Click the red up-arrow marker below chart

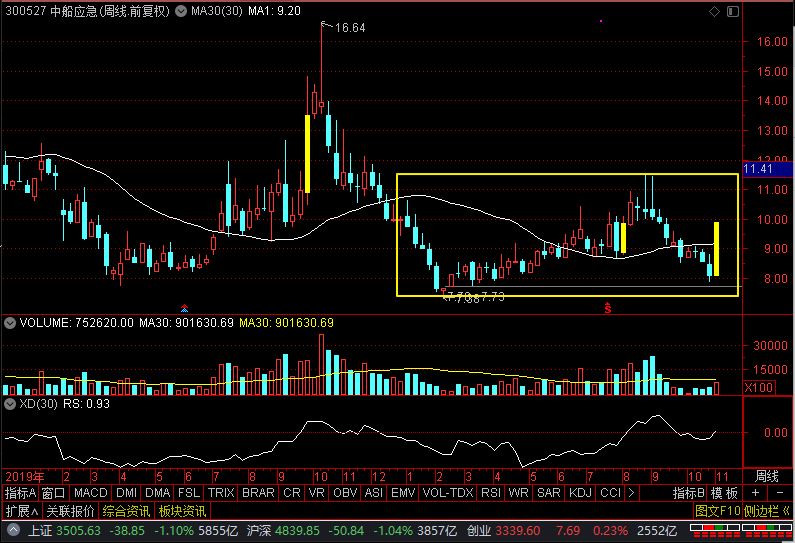pos(184,307)
